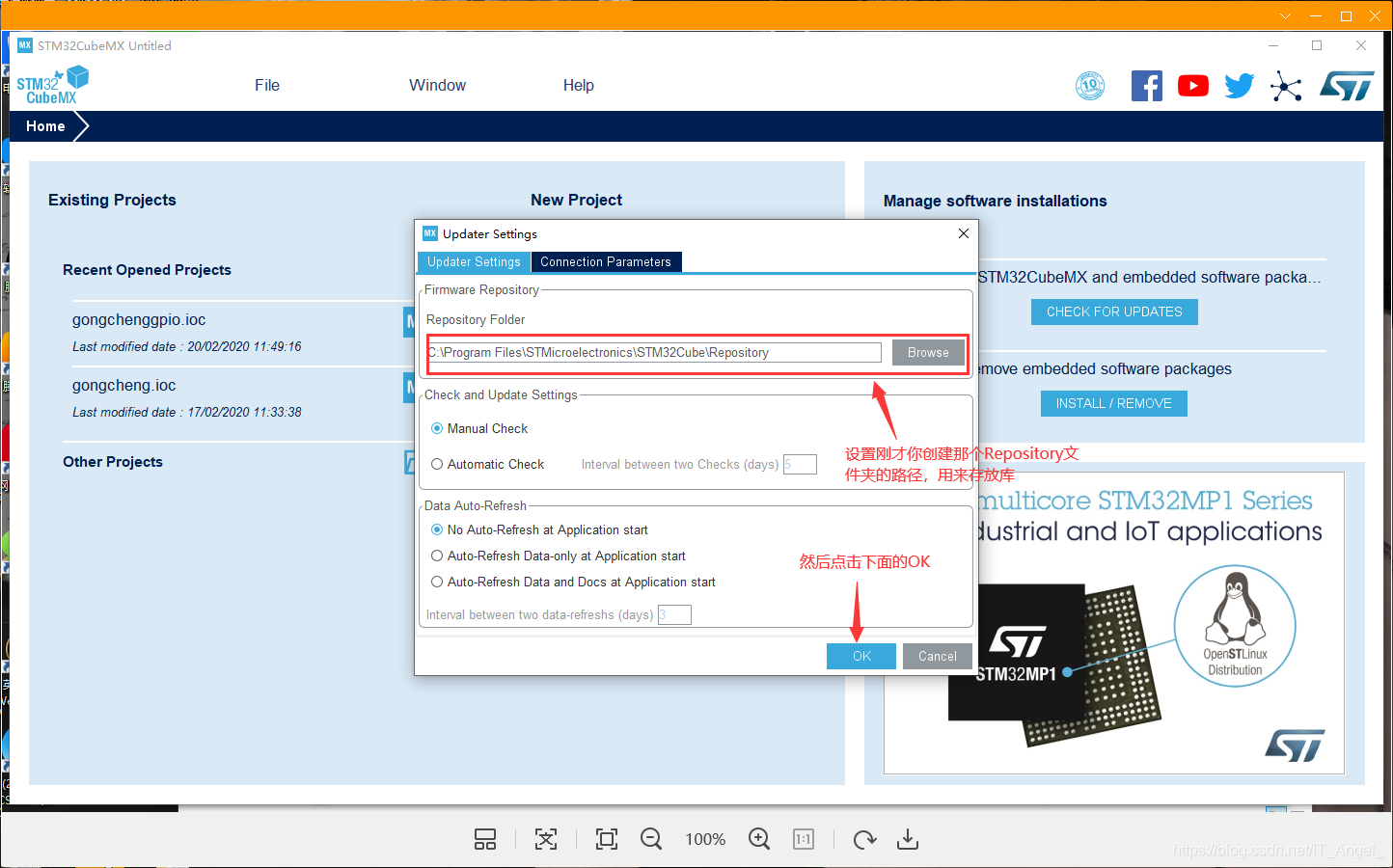Switch to Updater Settings tab
This screenshot has height=868, width=1393.
pyautogui.click(x=474, y=261)
